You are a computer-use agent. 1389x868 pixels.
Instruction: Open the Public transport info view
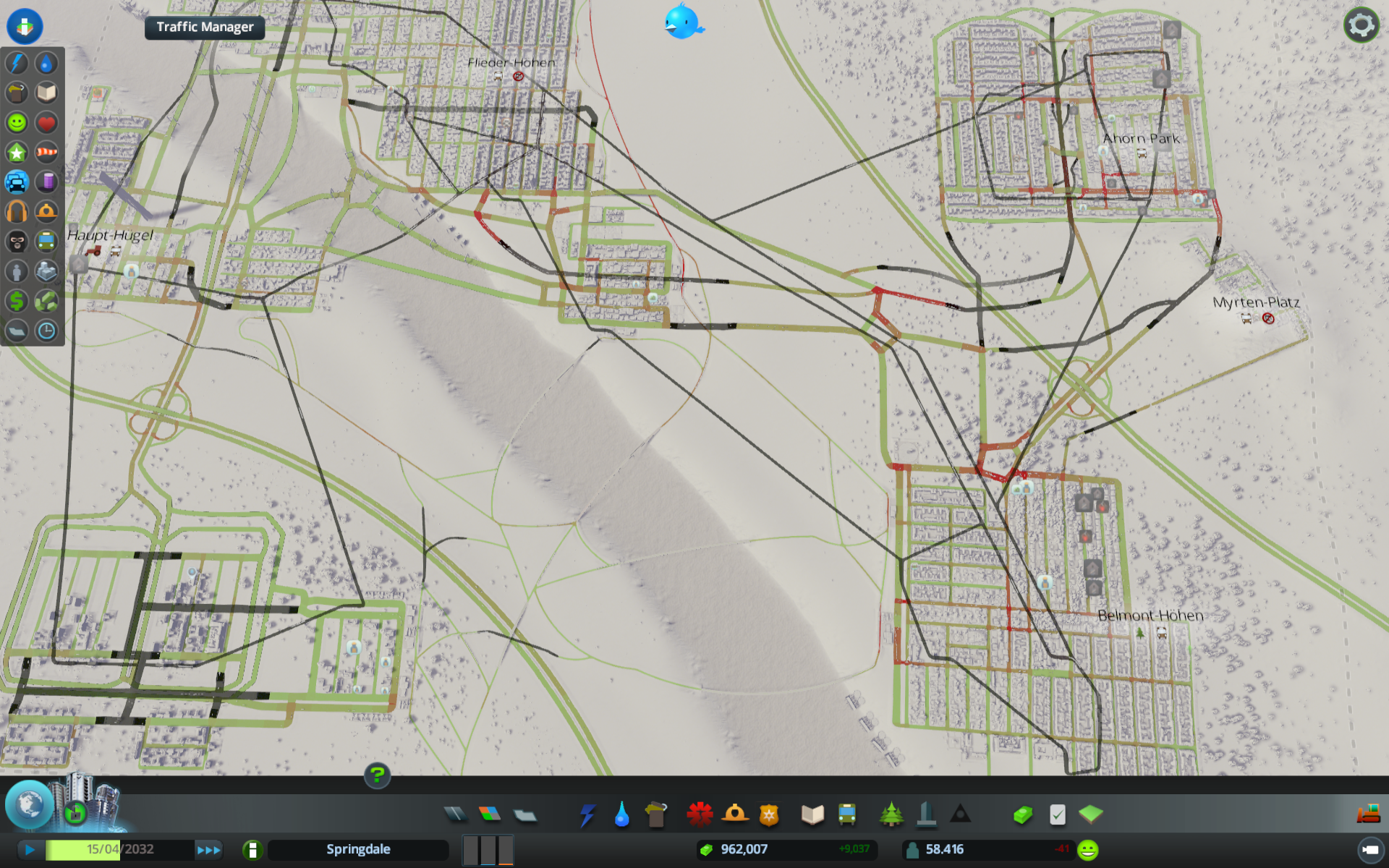coord(46,241)
